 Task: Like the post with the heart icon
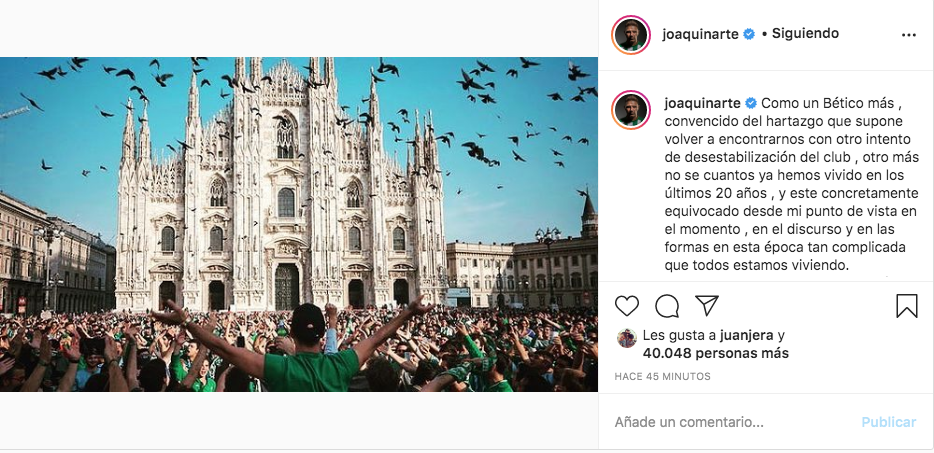coord(627,306)
